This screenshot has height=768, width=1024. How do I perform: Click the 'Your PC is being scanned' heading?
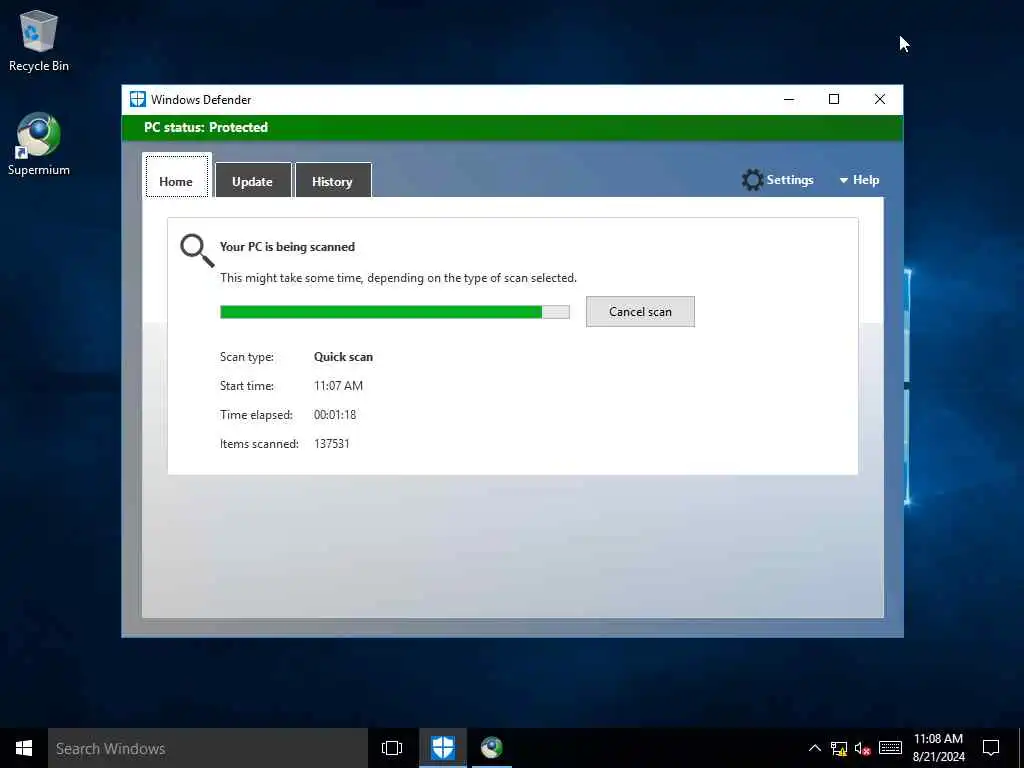point(287,247)
